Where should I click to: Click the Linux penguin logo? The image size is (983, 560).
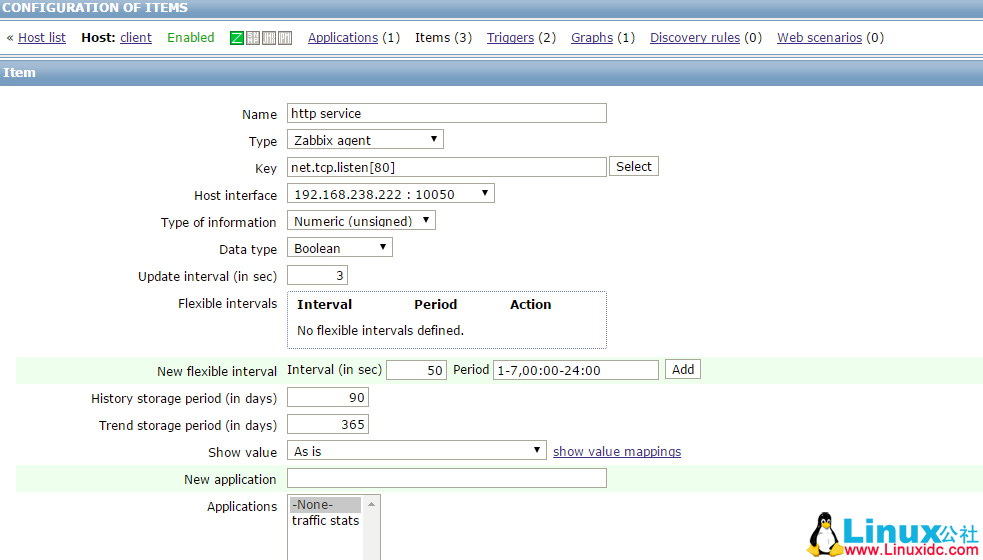pyautogui.click(x=825, y=535)
